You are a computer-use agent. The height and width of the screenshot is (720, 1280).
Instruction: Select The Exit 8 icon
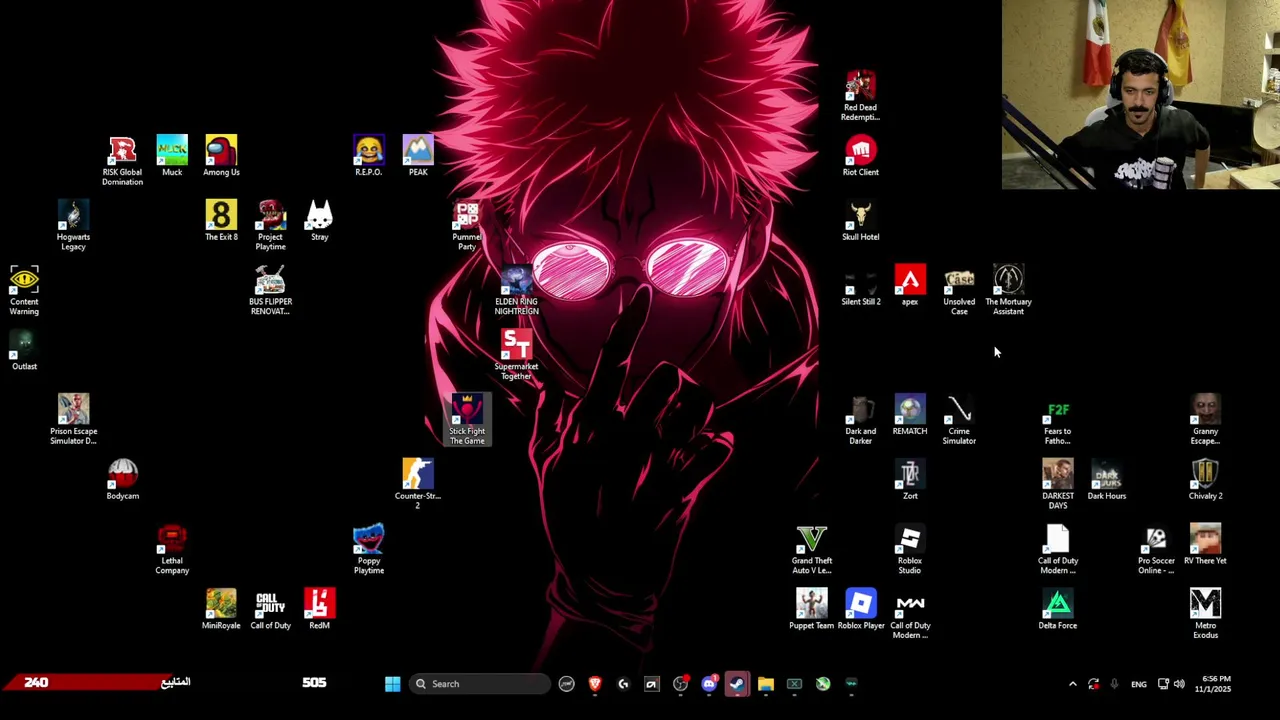tap(221, 222)
